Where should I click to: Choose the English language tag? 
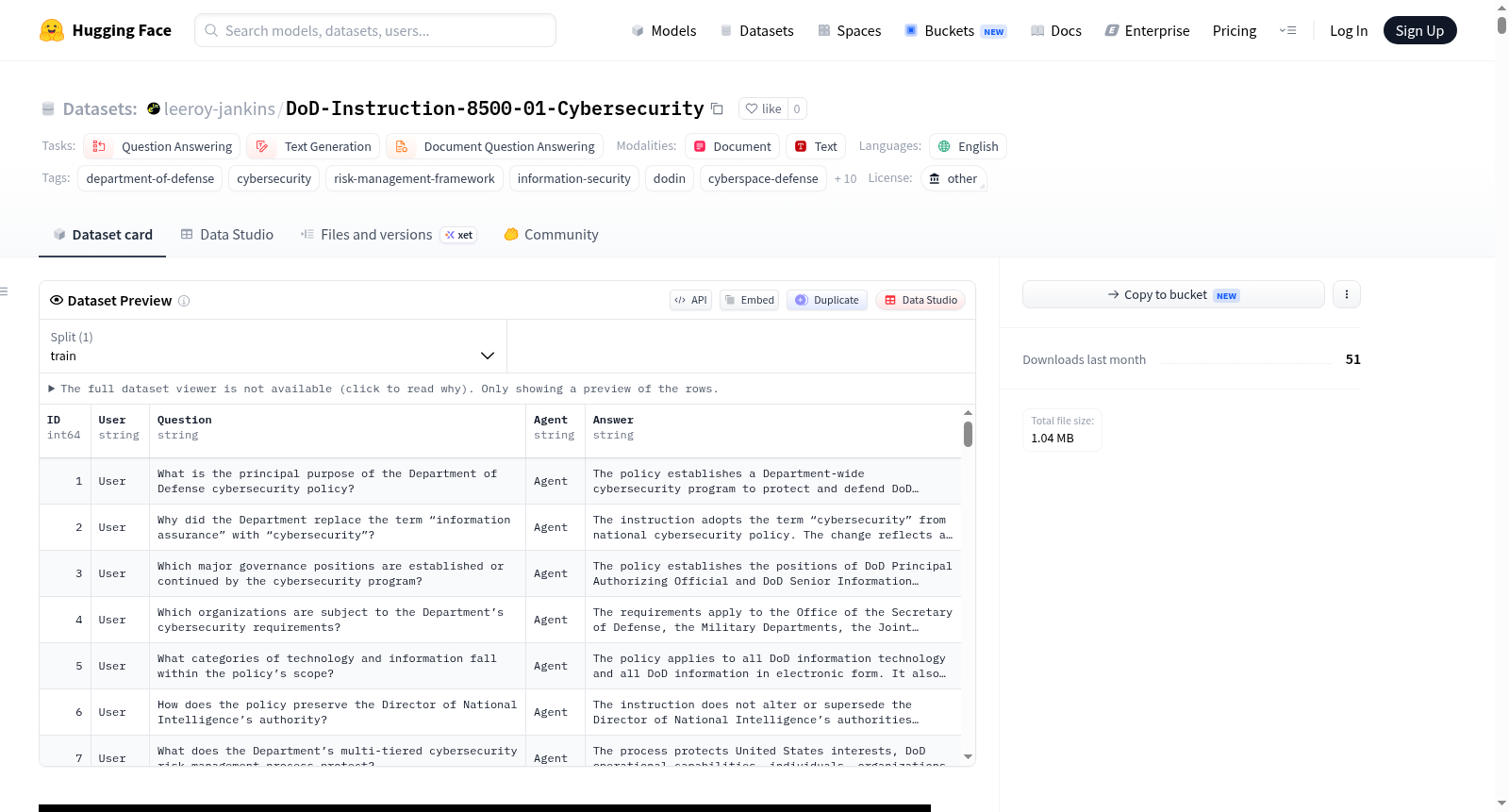(968, 146)
